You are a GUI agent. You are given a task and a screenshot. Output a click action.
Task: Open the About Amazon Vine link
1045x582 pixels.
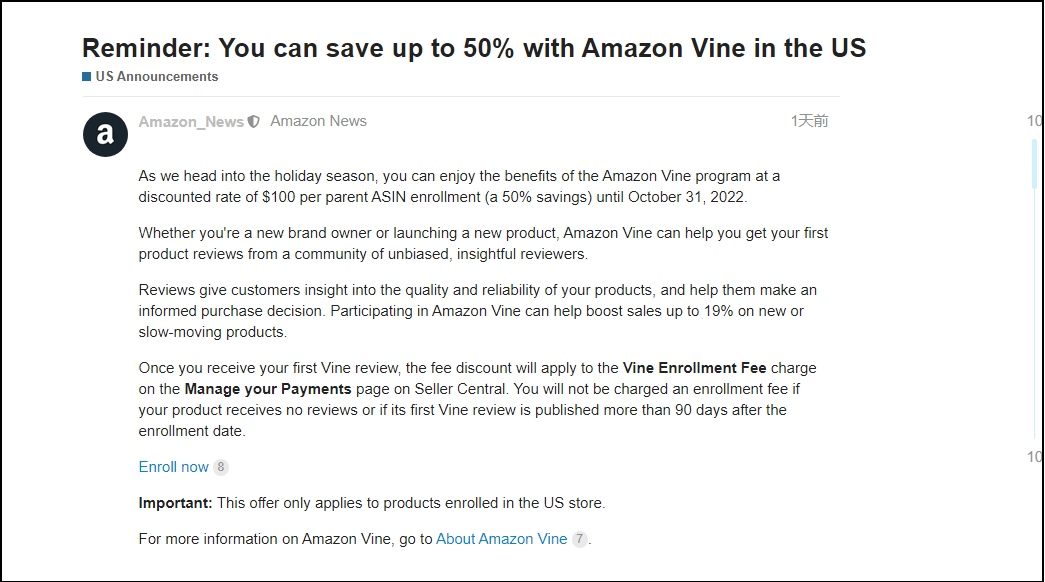[x=501, y=539]
